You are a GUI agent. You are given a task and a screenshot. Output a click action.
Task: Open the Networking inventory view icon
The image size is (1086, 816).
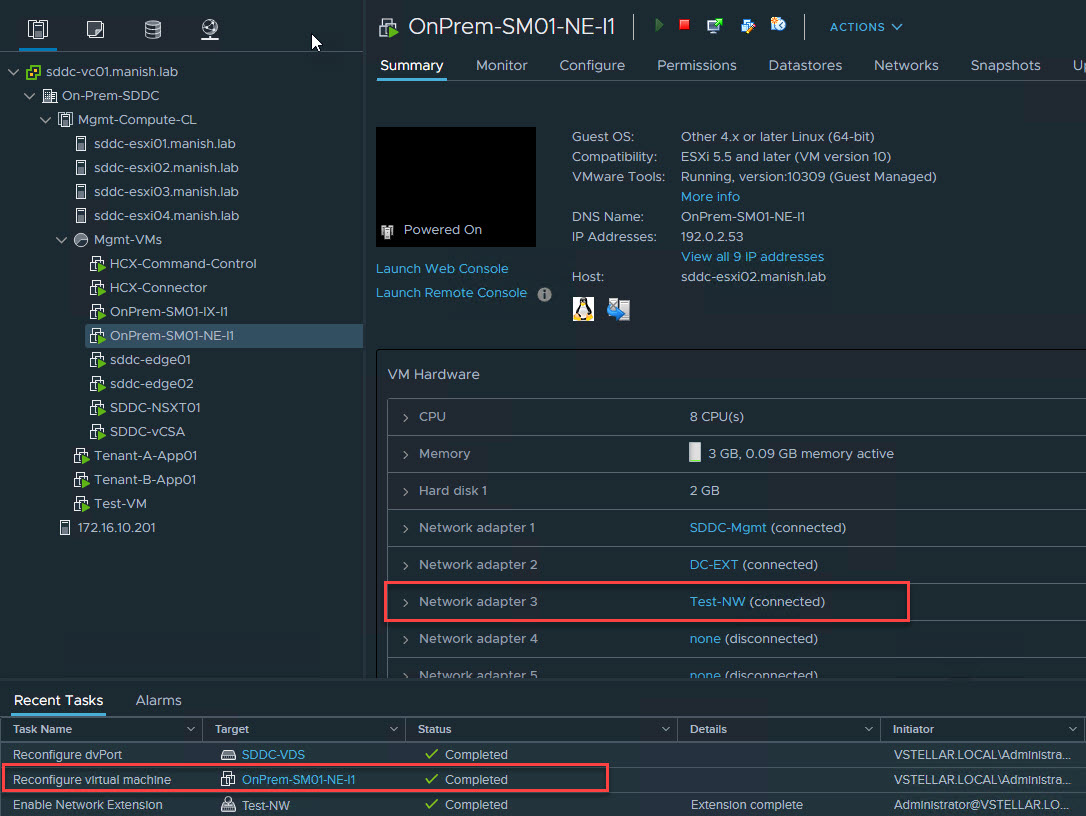[x=210, y=29]
